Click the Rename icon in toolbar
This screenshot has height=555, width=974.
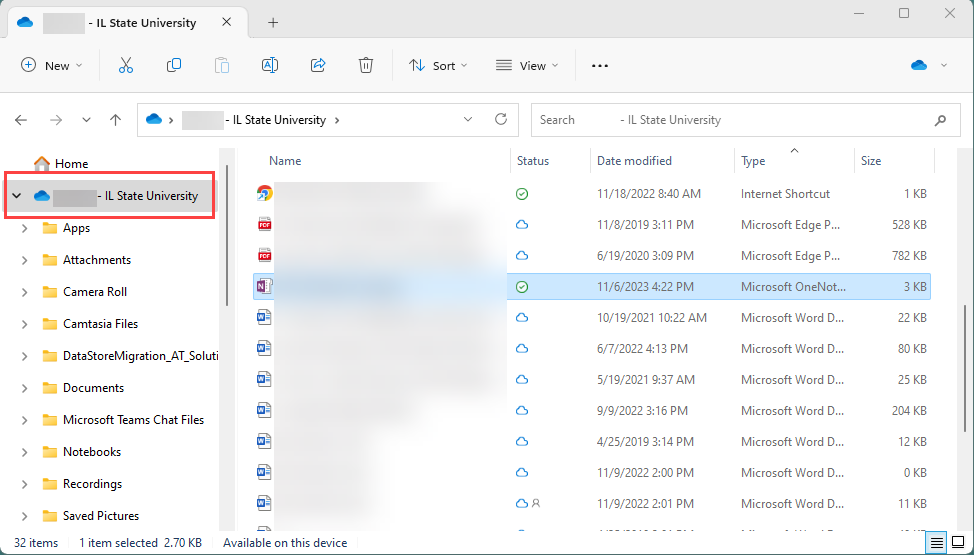[x=270, y=65]
